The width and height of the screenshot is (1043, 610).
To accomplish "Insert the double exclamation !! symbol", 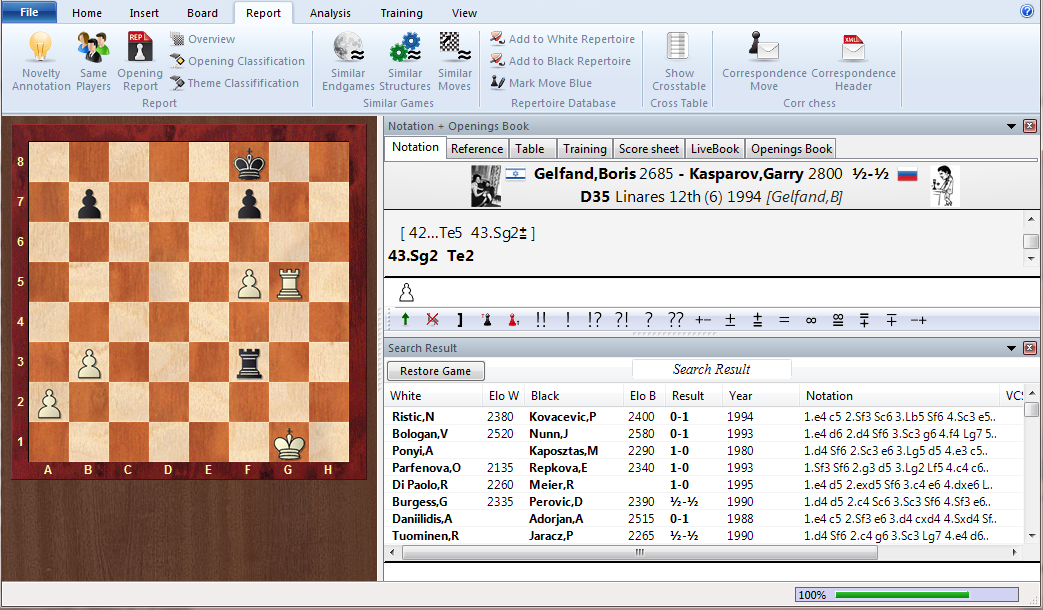I will click(541, 320).
